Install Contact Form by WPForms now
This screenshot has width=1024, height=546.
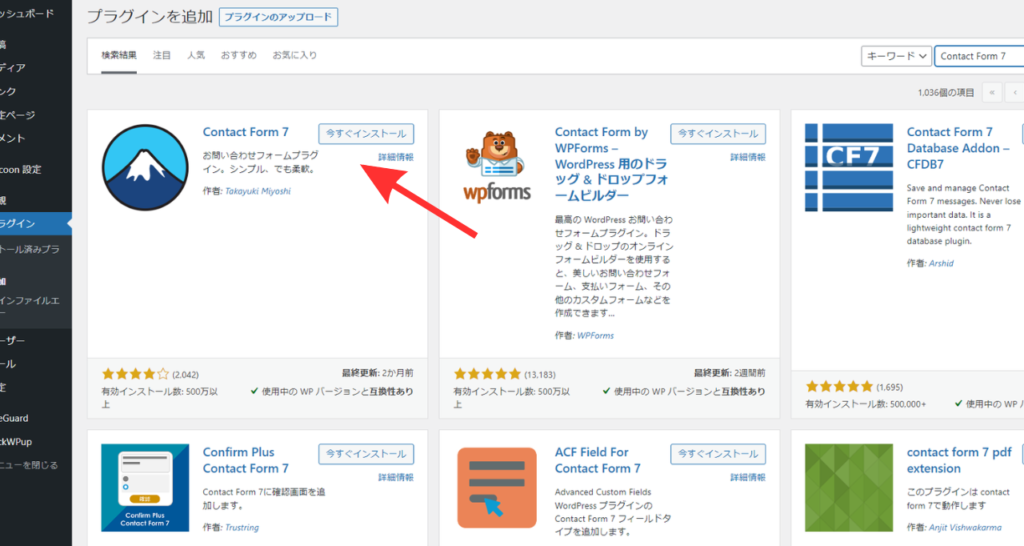pyautogui.click(x=718, y=133)
